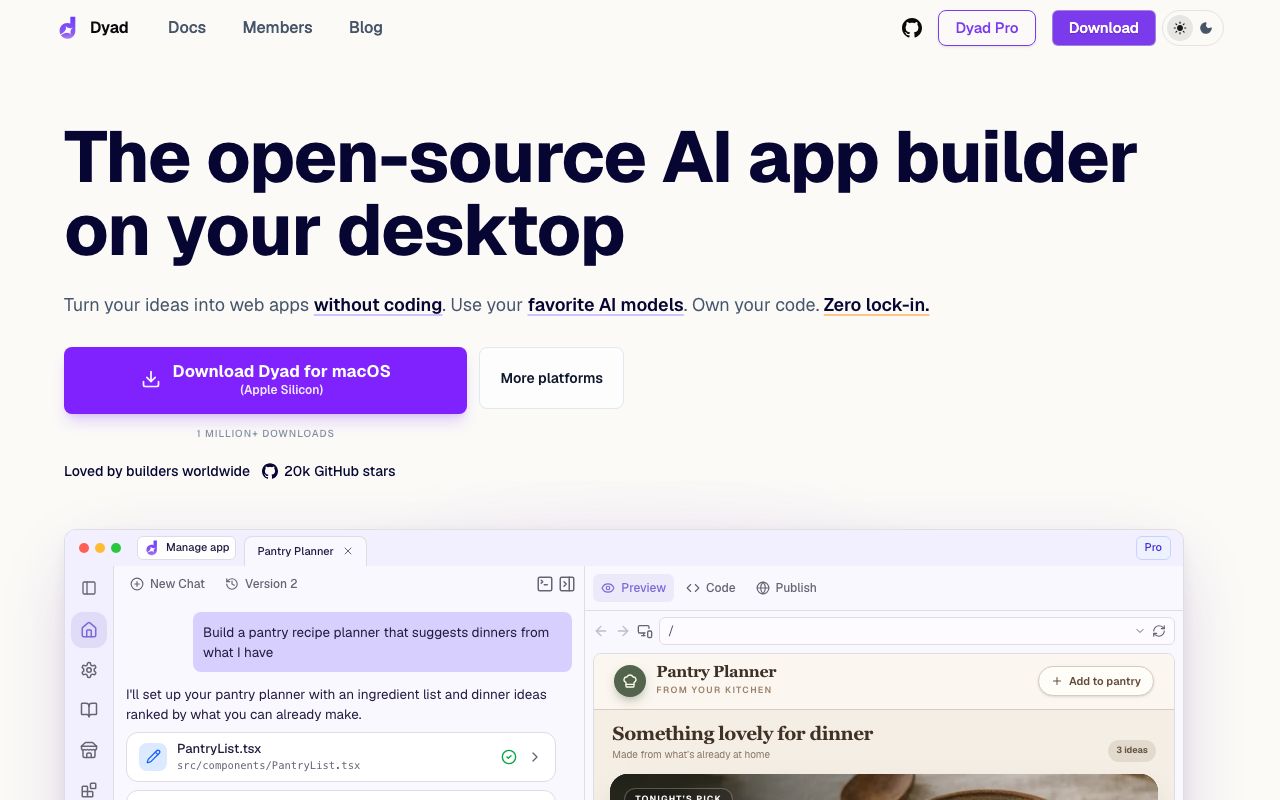Click the preview back arrow
This screenshot has width=1280, height=800.
point(601,631)
